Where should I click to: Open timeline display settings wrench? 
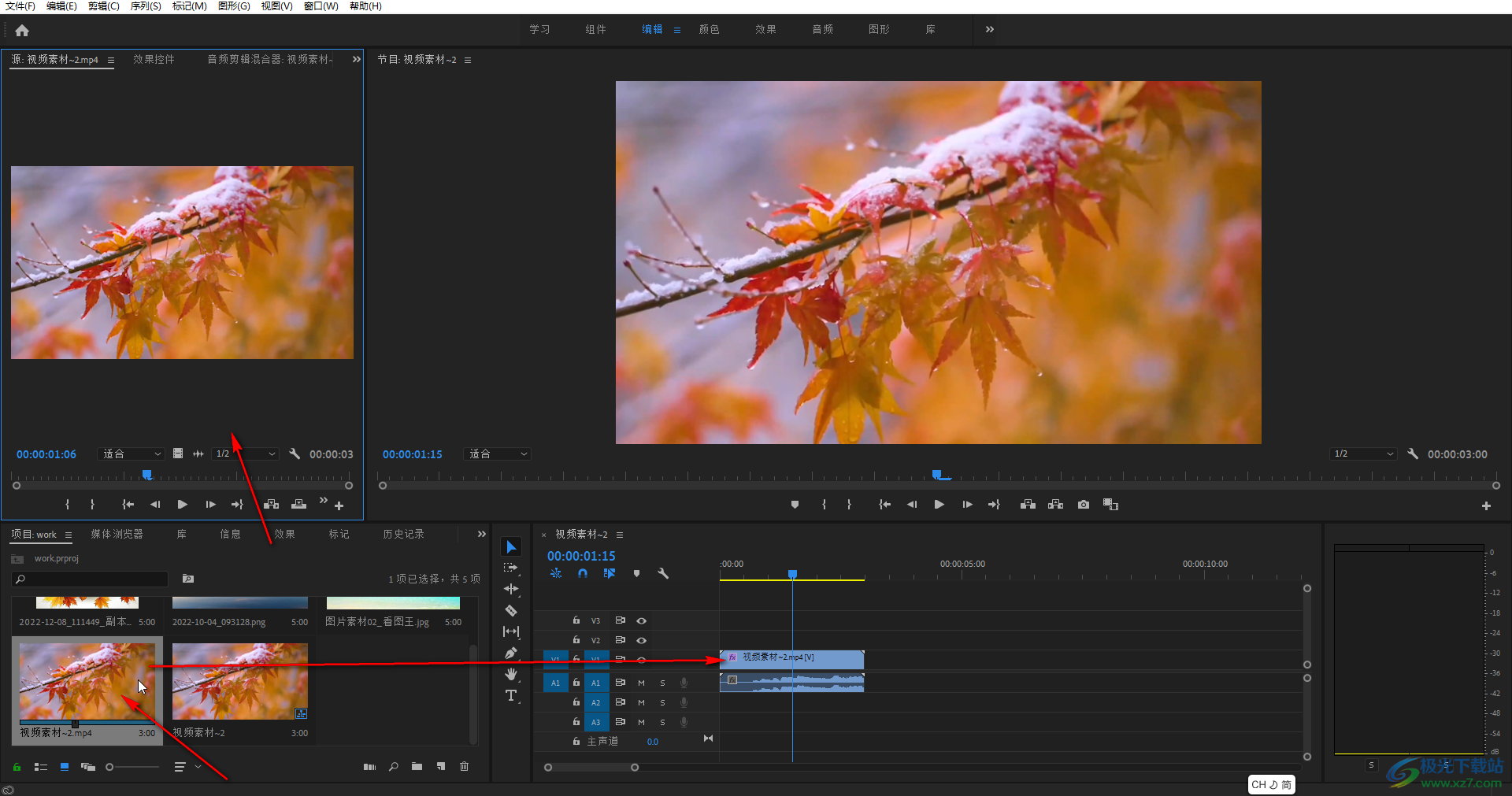[663, 574]
